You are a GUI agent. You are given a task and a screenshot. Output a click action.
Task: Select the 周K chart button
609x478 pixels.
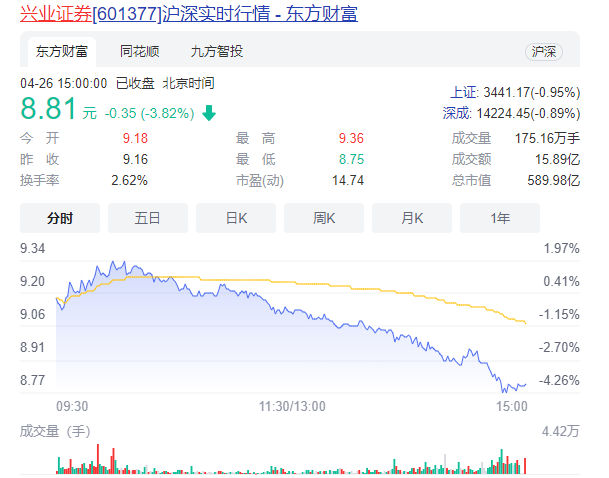coord(324,218)
